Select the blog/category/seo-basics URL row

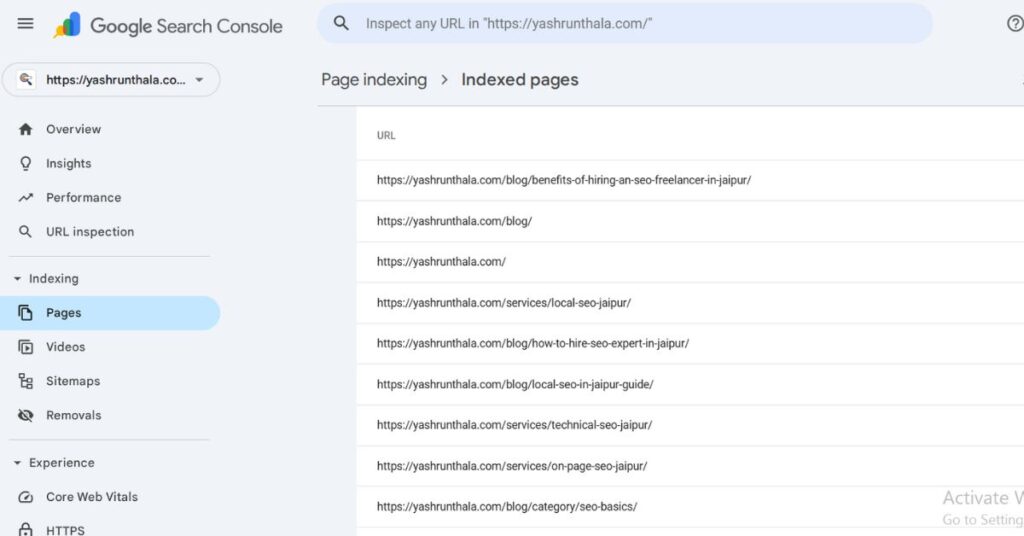pyautogui.click(x=690, y=507)
